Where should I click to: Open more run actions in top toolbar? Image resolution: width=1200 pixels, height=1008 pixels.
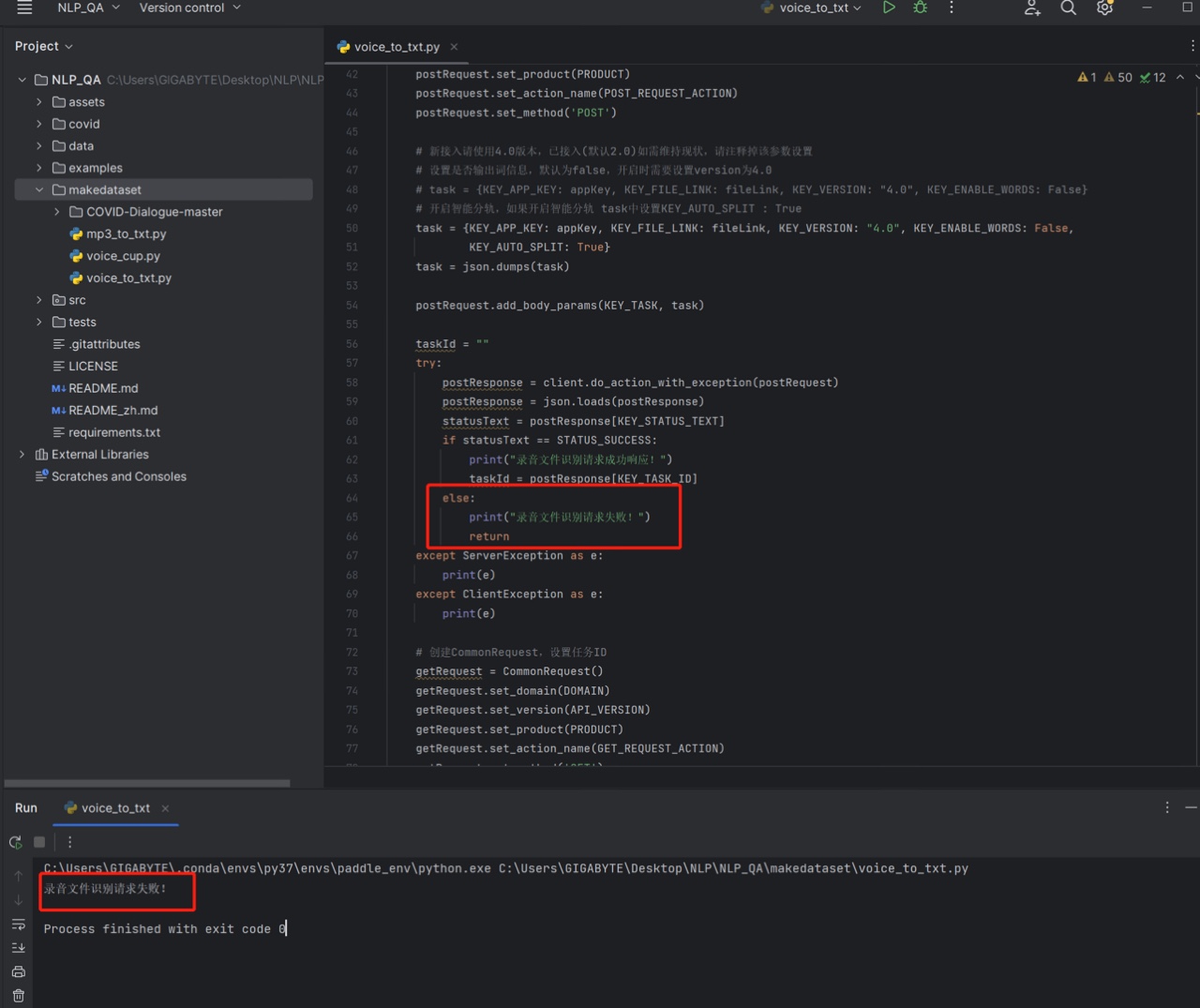pos(952,8)
